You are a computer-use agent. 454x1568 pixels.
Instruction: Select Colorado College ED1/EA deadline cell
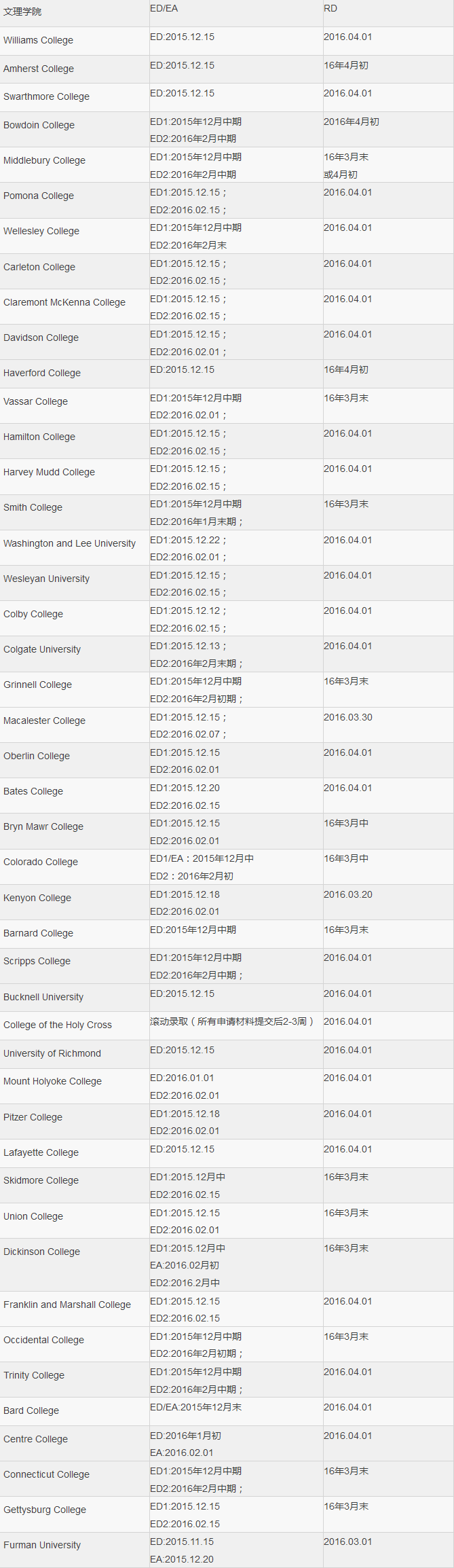click(202, 858)
